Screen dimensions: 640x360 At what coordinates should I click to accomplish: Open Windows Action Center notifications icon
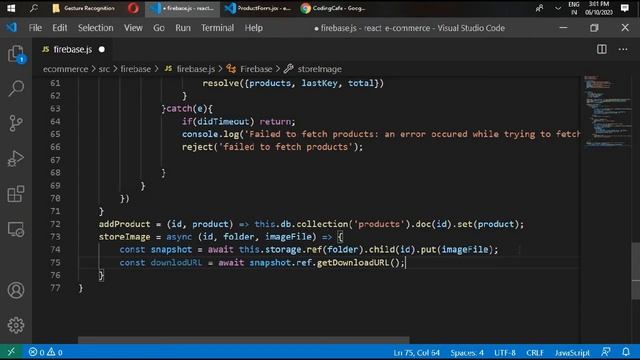[x=624, y=8]
